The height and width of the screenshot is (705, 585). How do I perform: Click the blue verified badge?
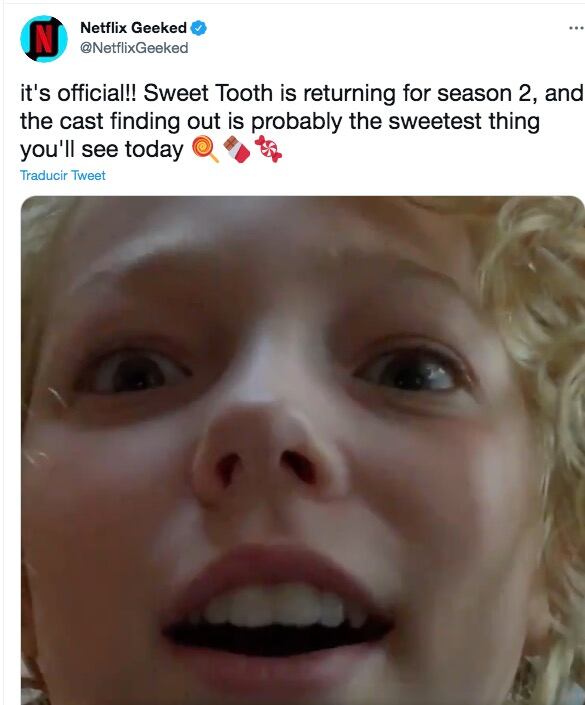coord(198,28)
